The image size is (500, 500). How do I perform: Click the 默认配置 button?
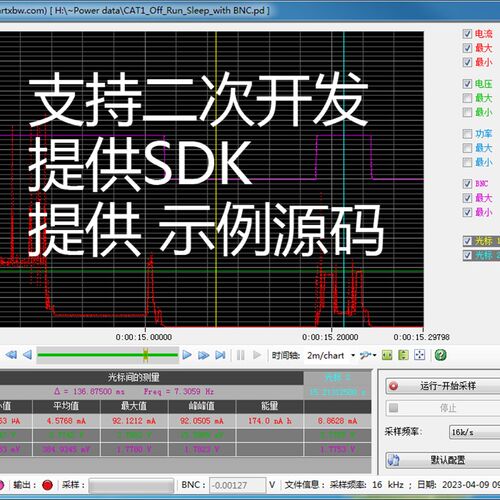pyautogui.click(x=443, y=460)
